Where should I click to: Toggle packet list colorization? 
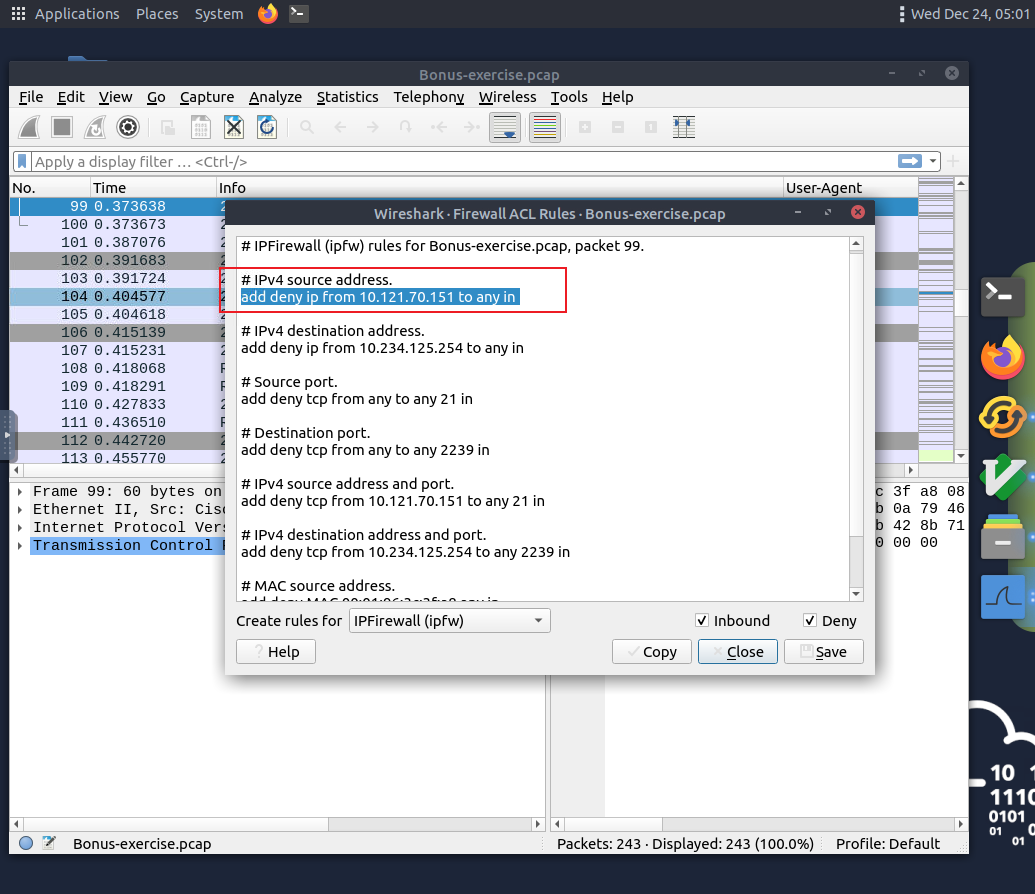click(545, 127)
